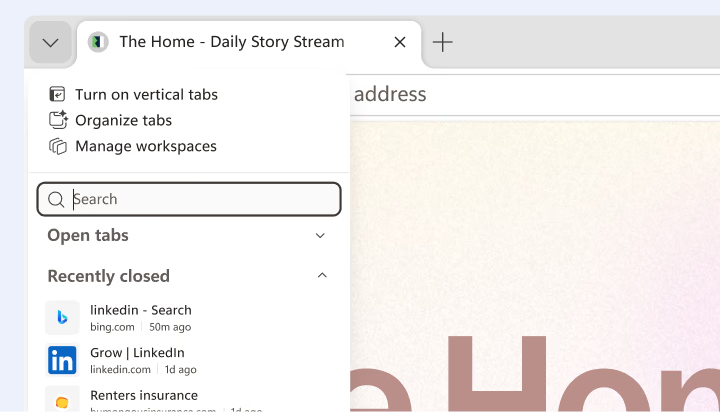
Task: Click linkedin.com domain text
Action: [x=120, y=370]
